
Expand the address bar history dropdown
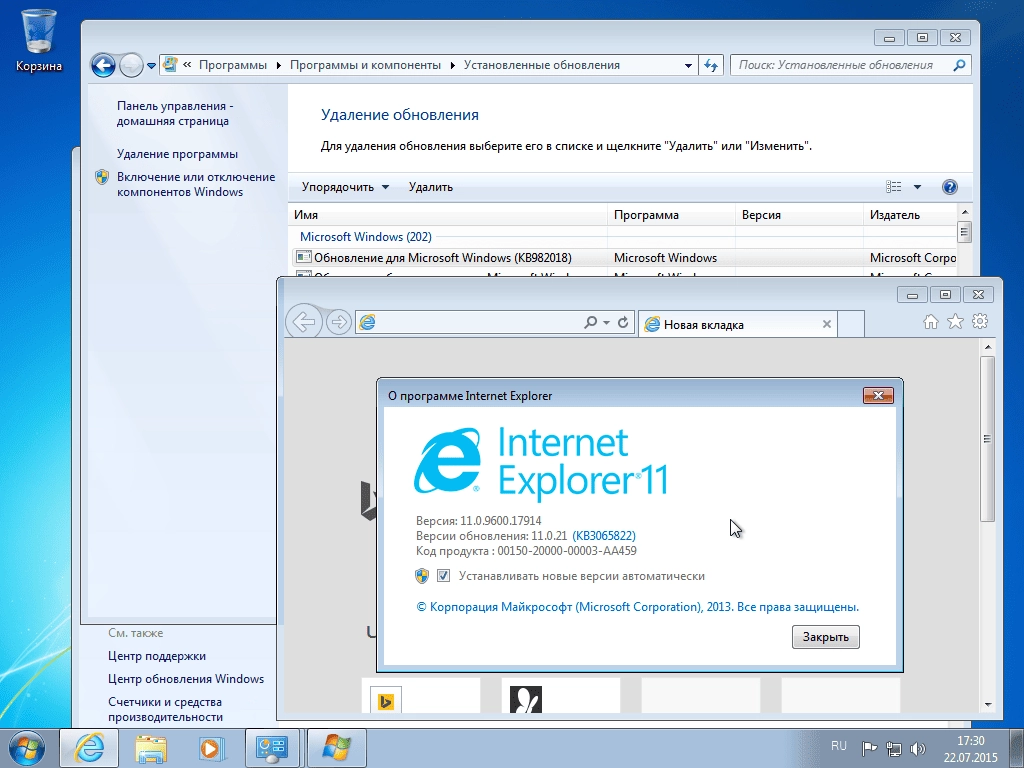(688, 65)
